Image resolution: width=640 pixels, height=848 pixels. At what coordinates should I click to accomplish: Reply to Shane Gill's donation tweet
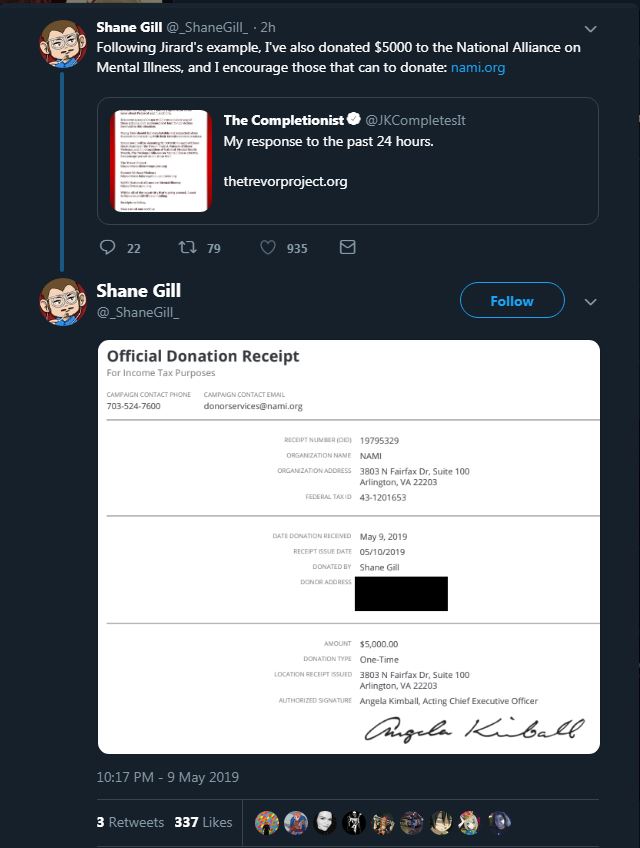106,247
